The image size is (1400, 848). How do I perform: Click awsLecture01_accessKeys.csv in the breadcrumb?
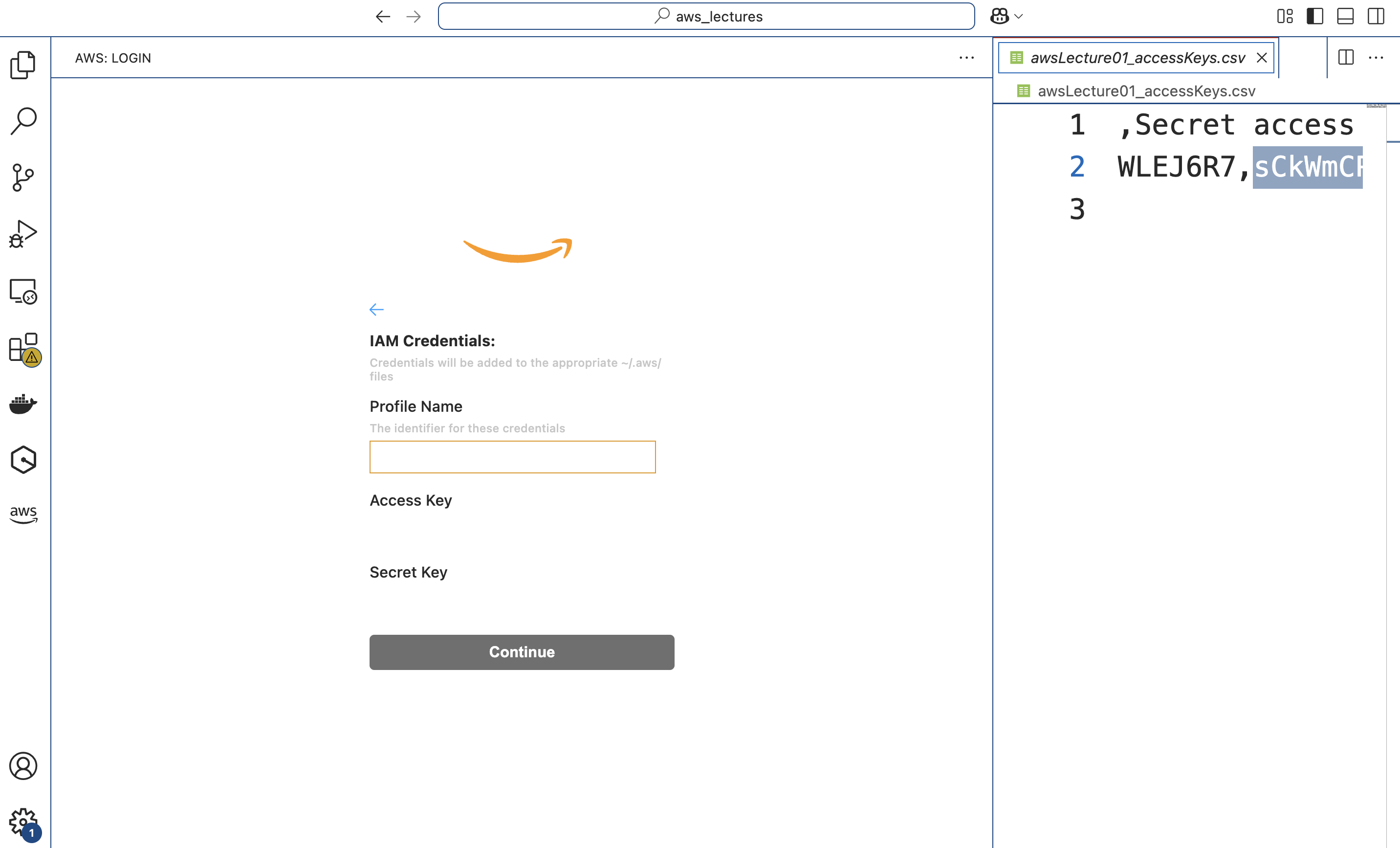click(x=1146, y=91)
